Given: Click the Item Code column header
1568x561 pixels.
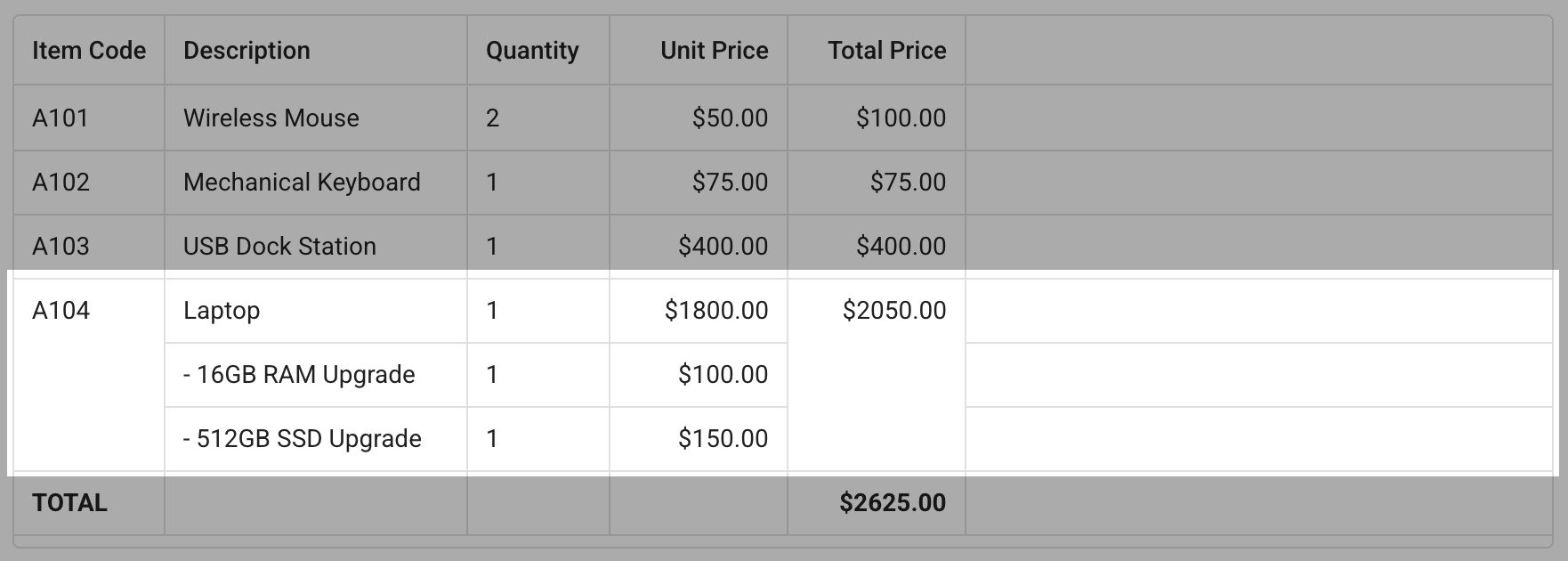Looking at the screenshot, I should 89,51.
